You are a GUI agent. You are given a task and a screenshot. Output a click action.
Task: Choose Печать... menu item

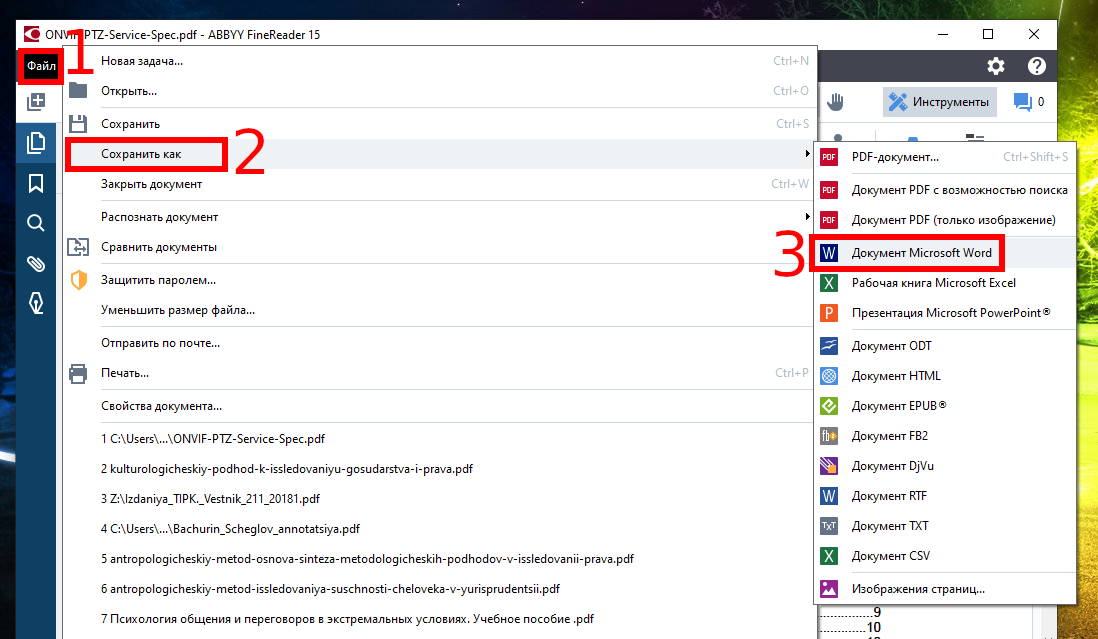pos(440,373)
